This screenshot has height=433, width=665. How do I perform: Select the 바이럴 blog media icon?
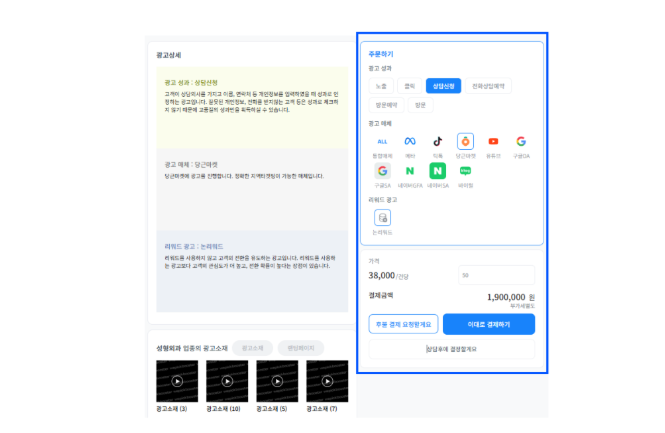pyautogui.click(x=465, y=172)
